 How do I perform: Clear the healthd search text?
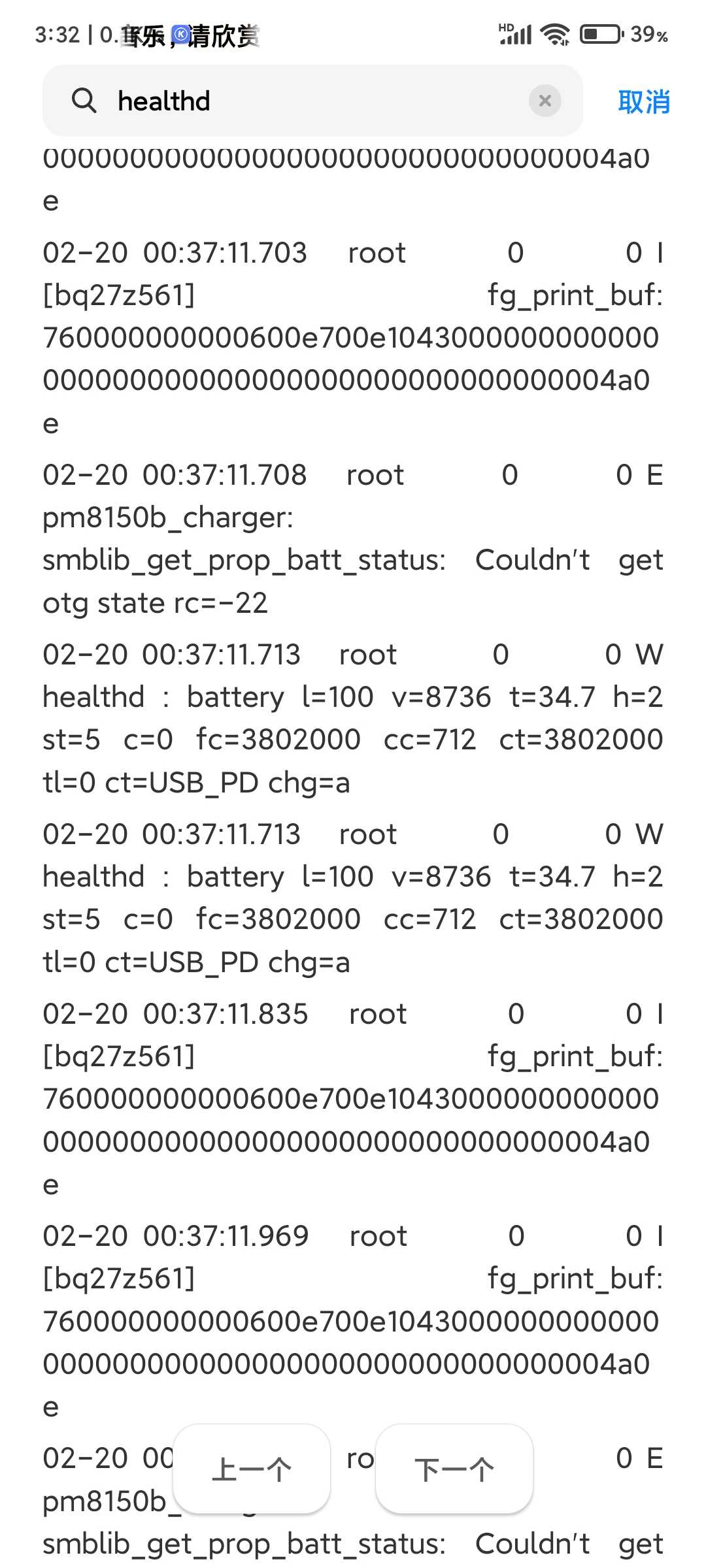point(545,101)
